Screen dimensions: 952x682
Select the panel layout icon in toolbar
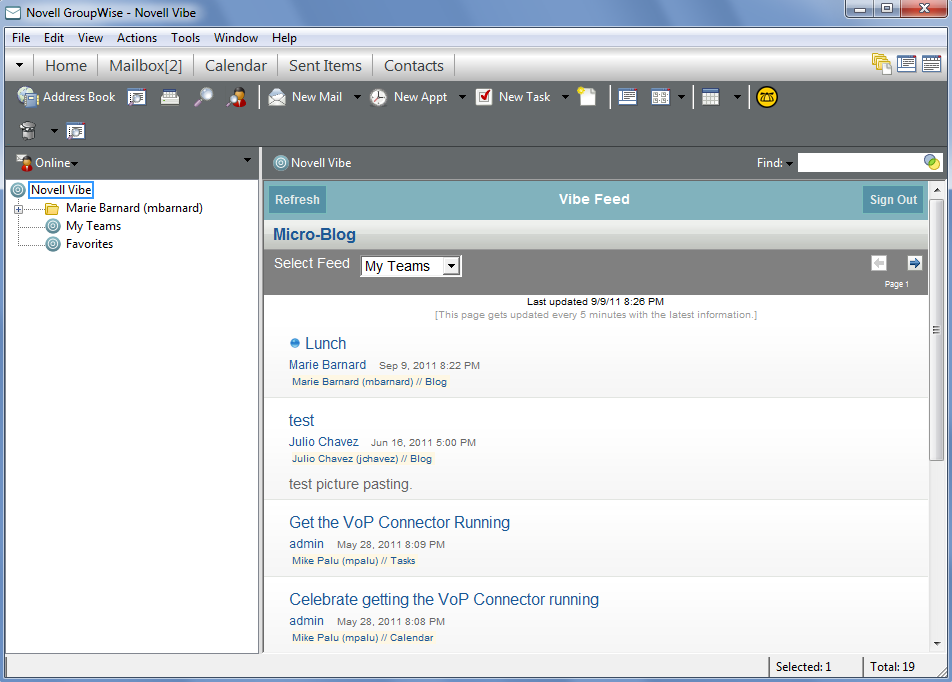coord(626,97)
